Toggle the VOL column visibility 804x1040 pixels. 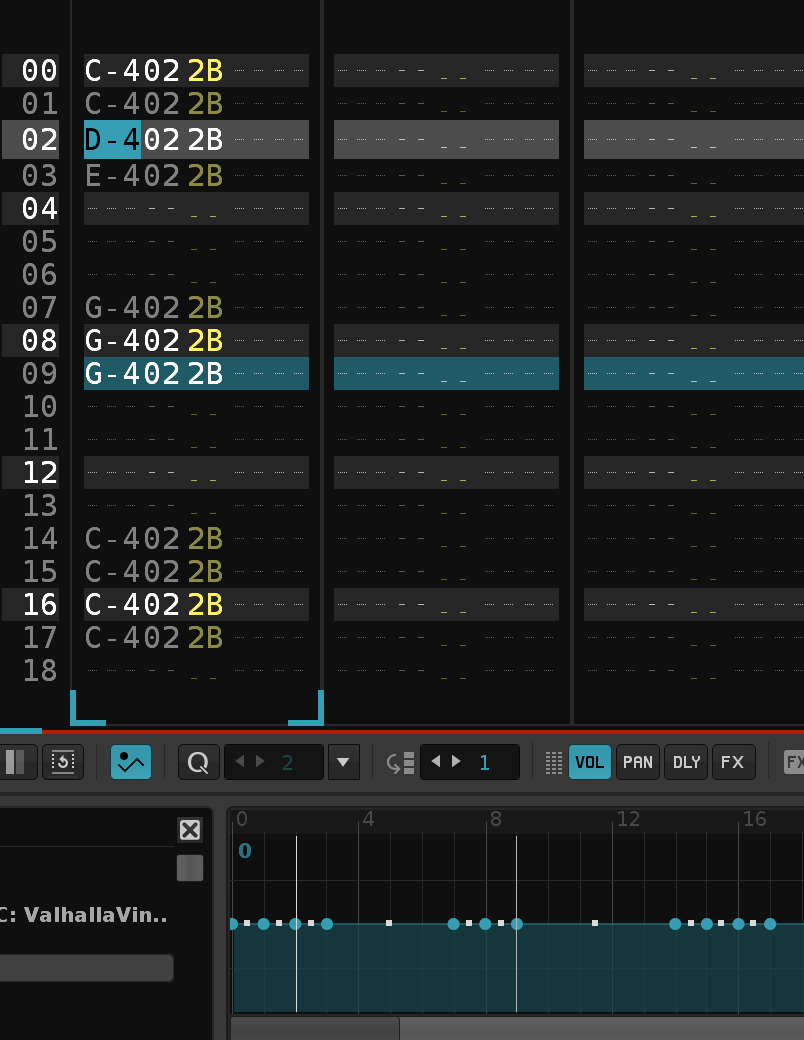click(x=590, y=762)
